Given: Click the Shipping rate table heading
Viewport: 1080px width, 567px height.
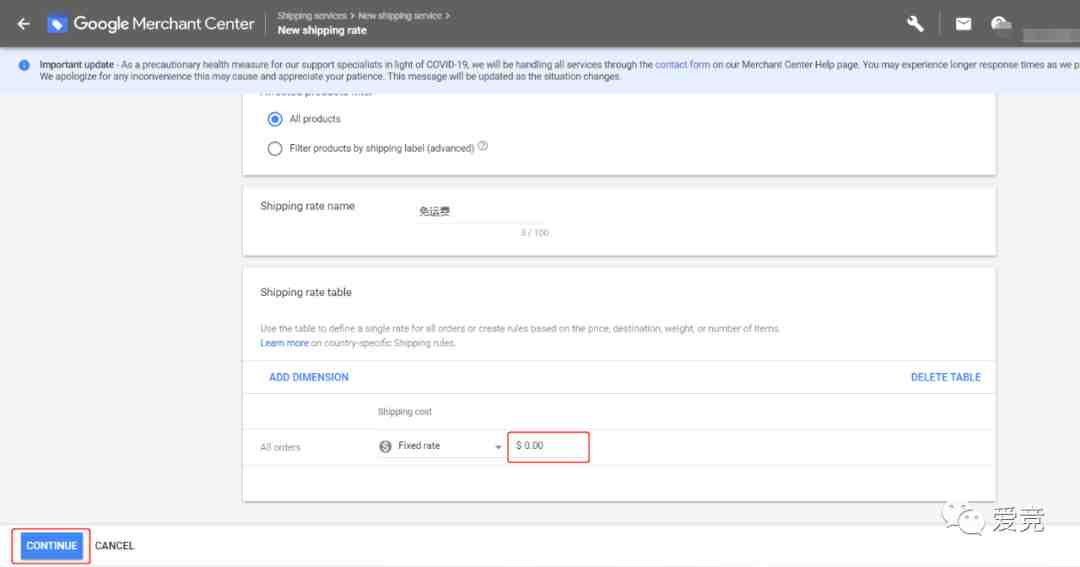Looking at the screenshot, I should 306,292.
